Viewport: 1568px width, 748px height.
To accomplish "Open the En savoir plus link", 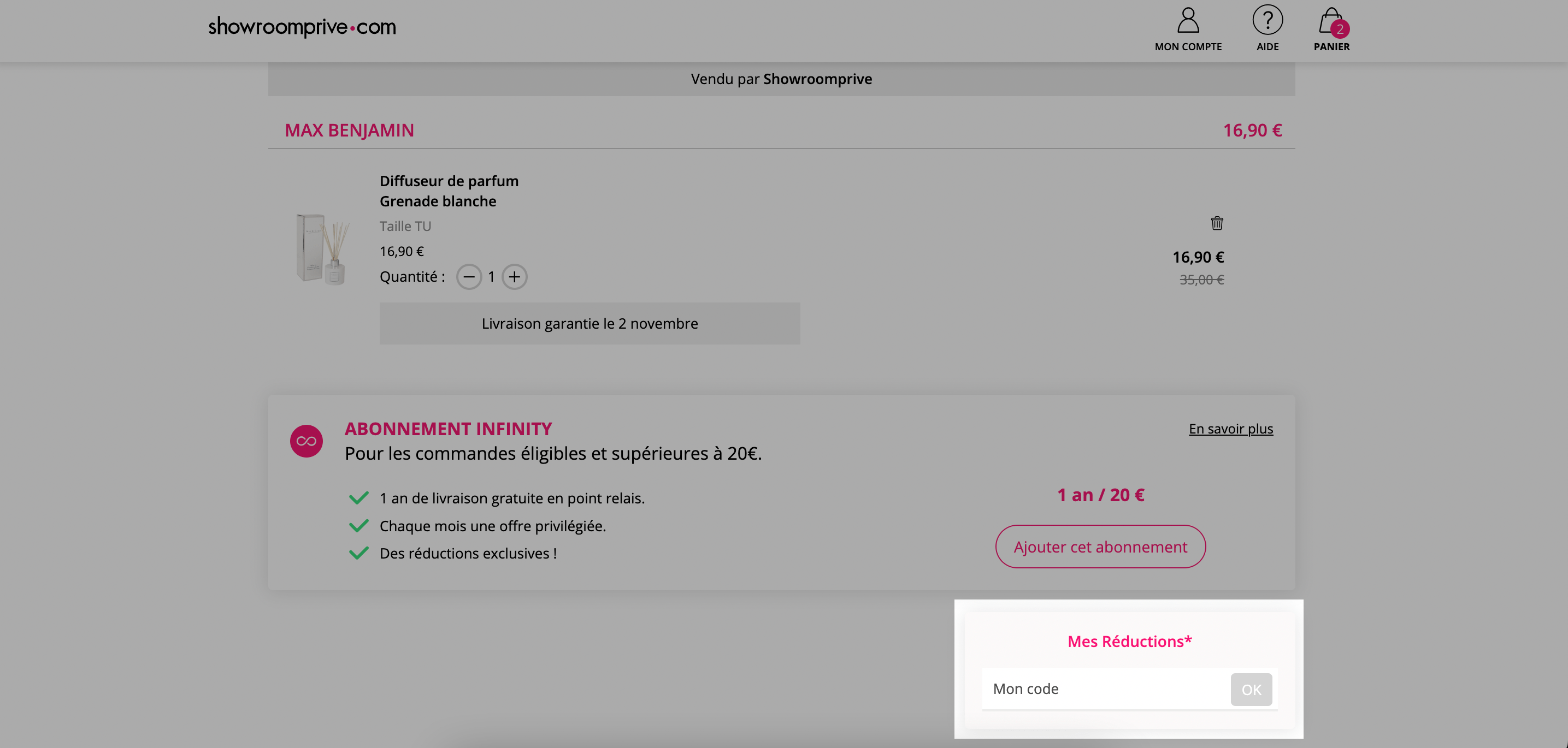I will (1230, 429).
